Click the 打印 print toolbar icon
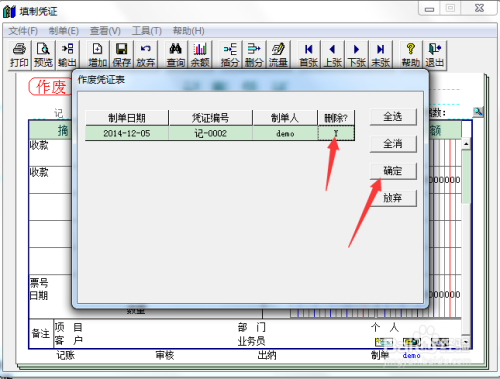 coord(19,55)
